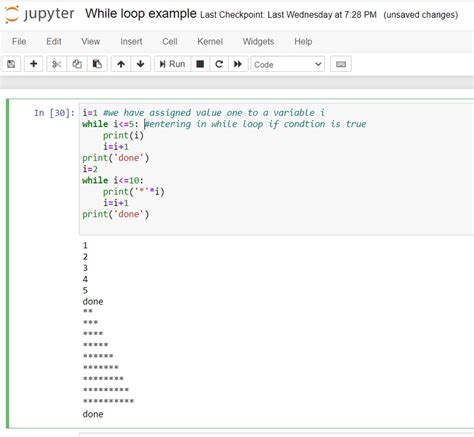Open the Cell menu
This screenshot has width=474, height=437.
(x=170, y=41)
